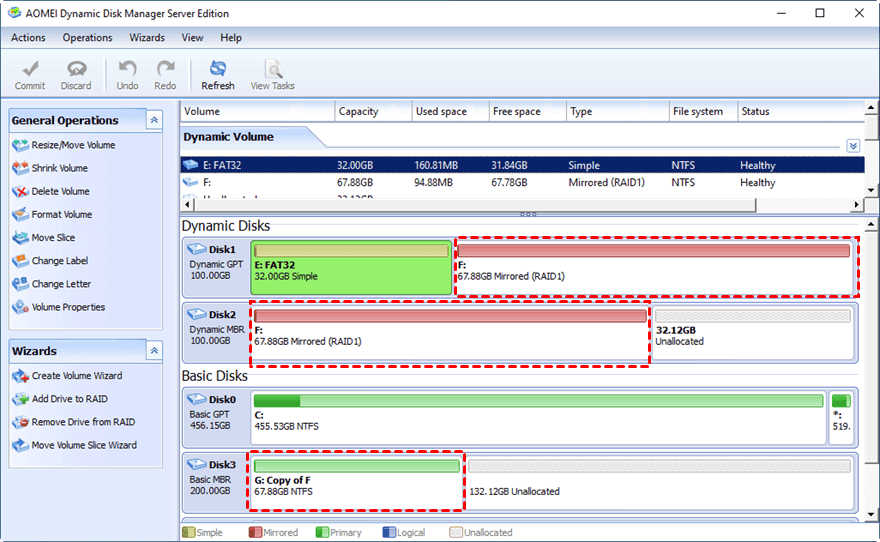The image size is (880, 542).
Task: Sort by Free space column header
Action: 528,111
